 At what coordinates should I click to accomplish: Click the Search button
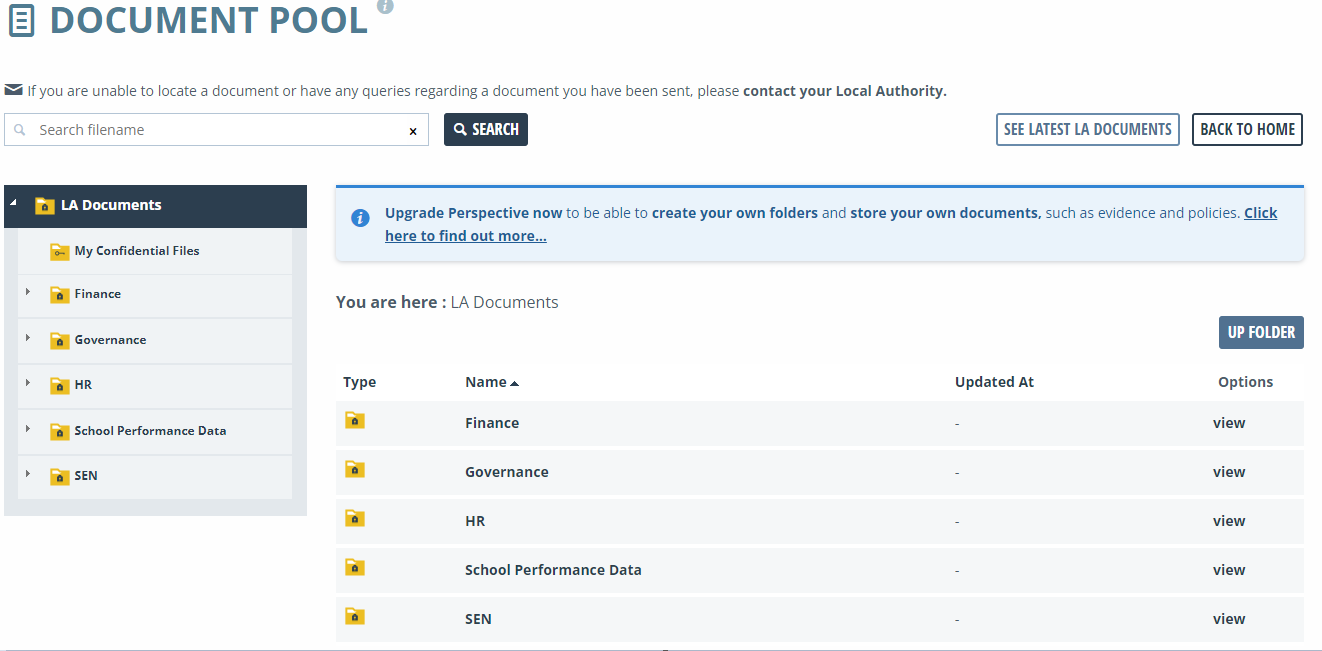486,129
